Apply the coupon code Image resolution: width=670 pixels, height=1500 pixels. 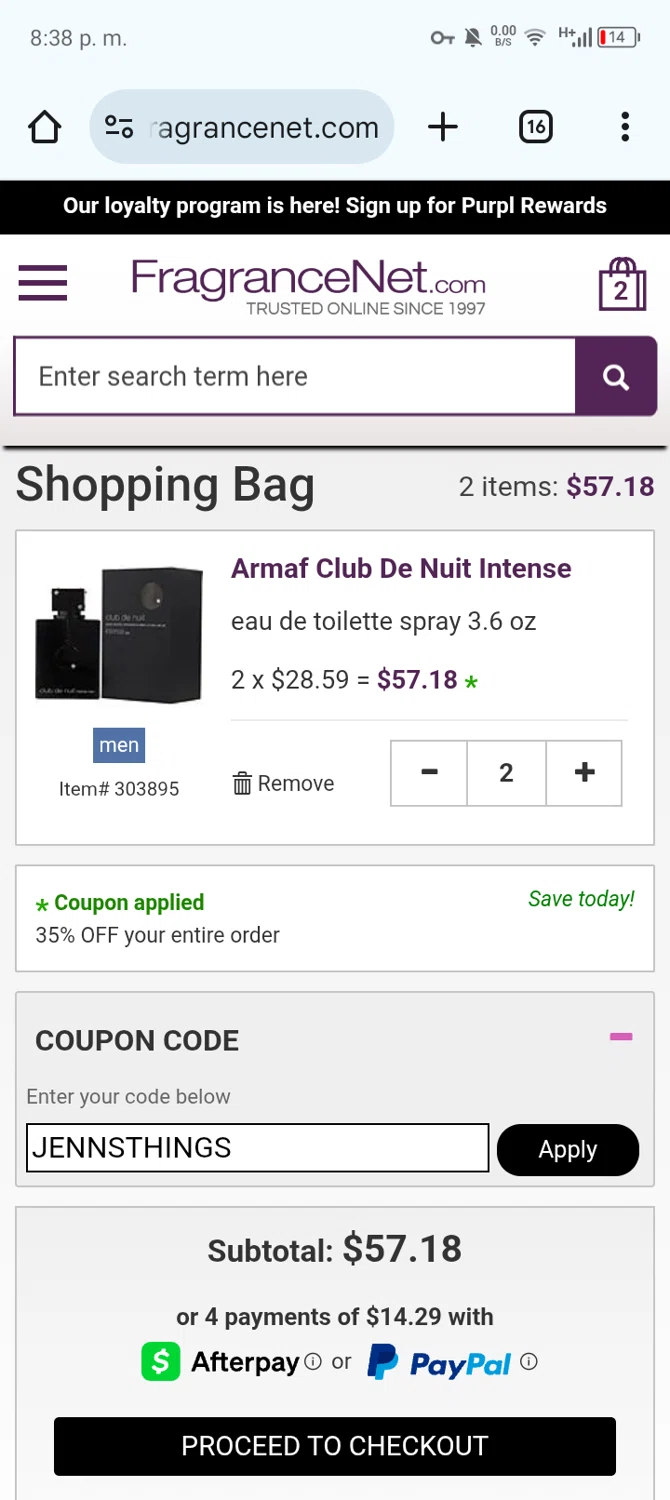[567, 1150]
